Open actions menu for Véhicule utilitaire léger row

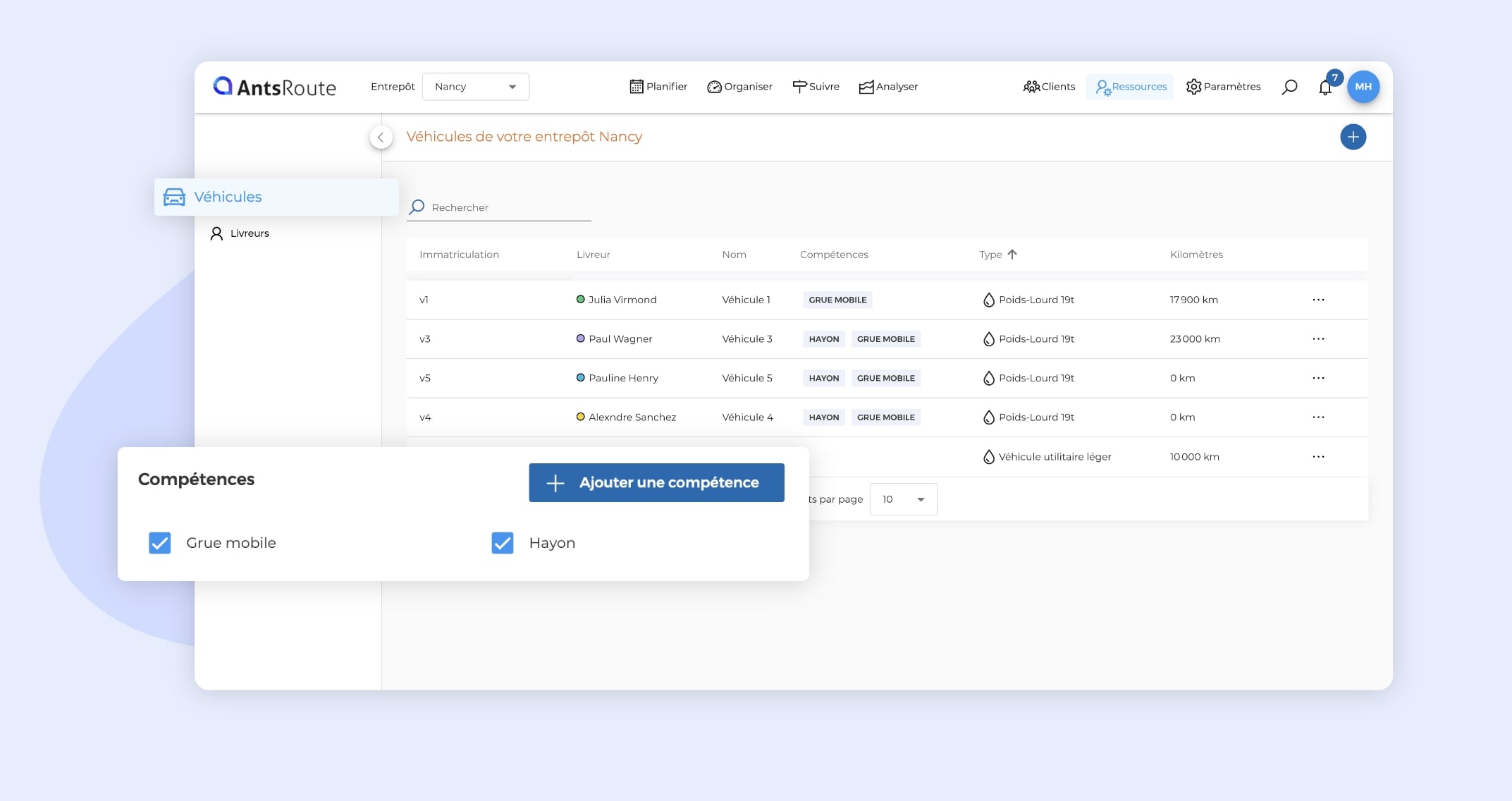[x=1318, y=457]
